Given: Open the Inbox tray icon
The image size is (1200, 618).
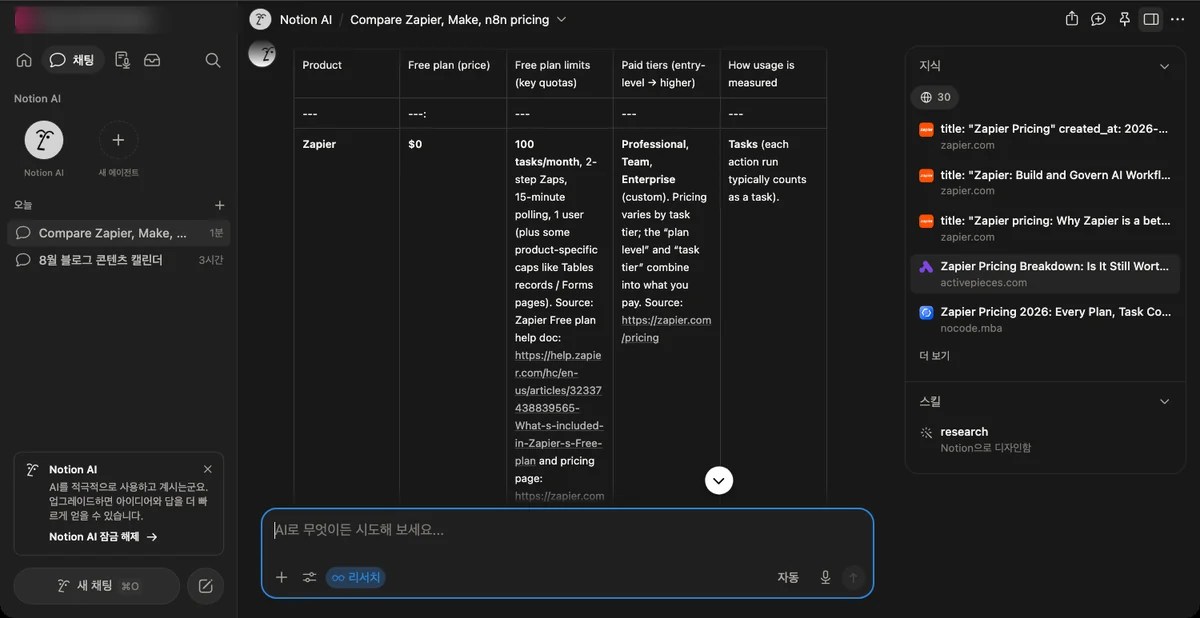Looking at the screenshot, I should click(152, 60).
